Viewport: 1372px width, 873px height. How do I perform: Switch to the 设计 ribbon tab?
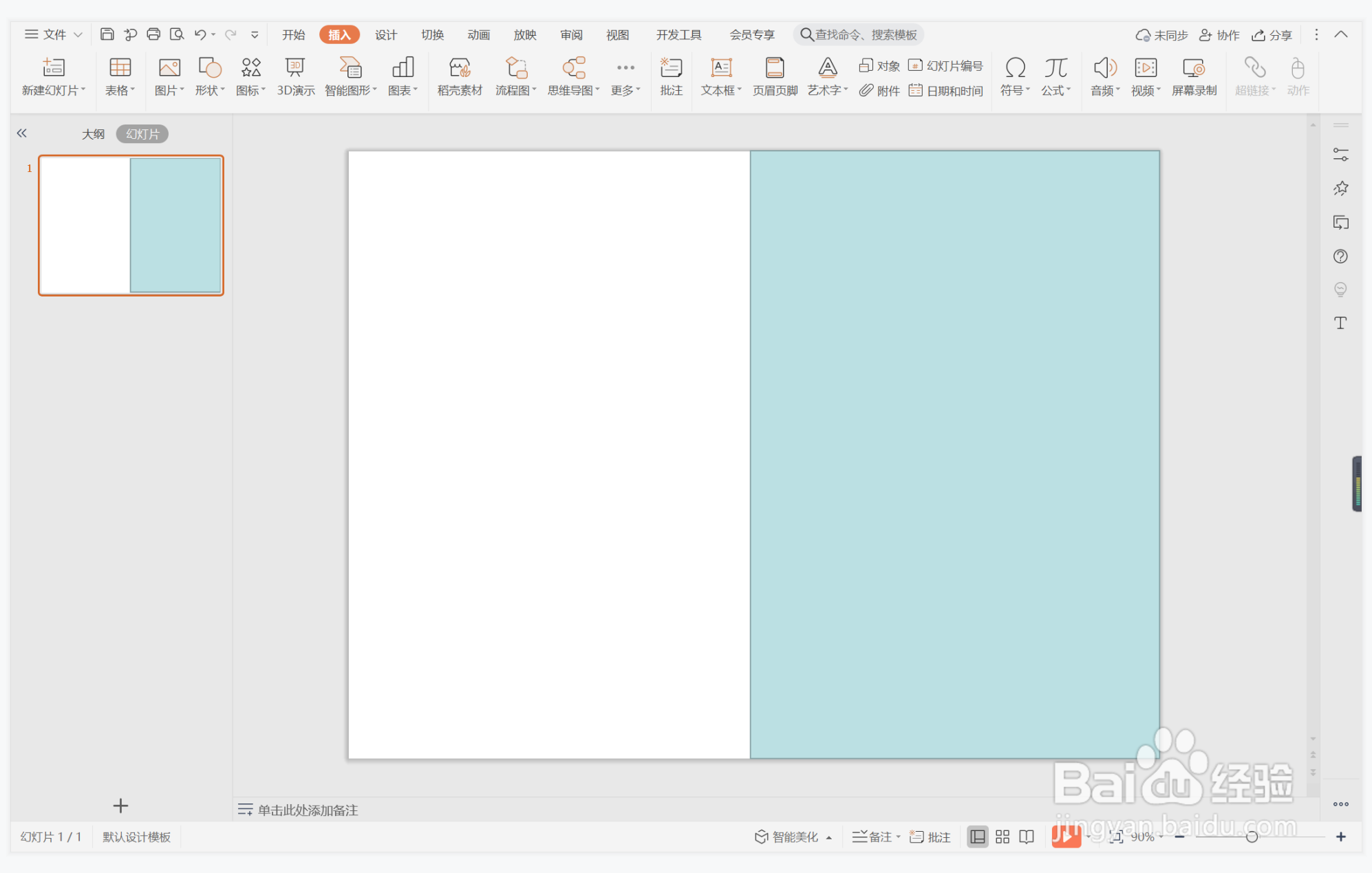(385, 35)
